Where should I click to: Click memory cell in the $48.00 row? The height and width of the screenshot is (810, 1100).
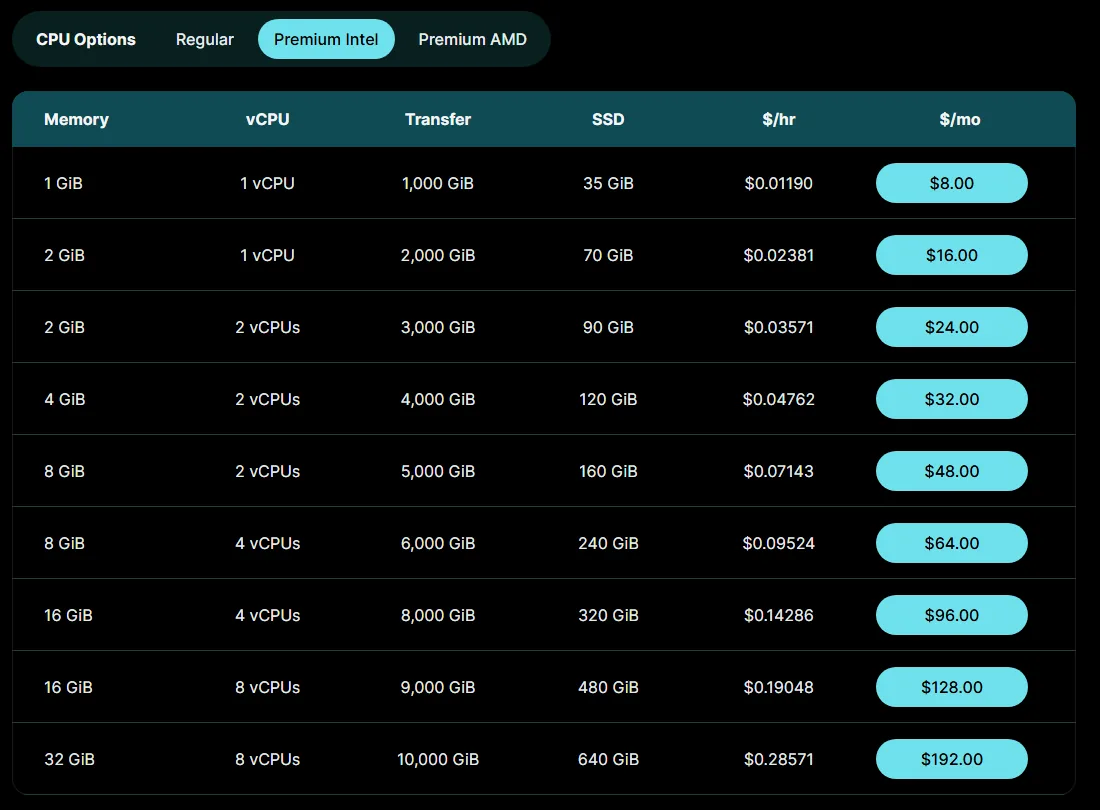click(x=65, y=471)
